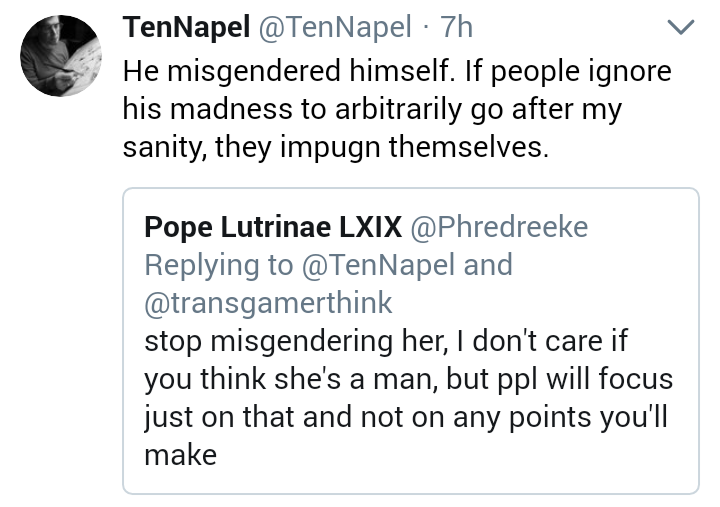Image resolution: width=720 pixels, height=507 pixels.
Task: Click the 'you think she's a man' line
Action: click(x=409, y=379)
